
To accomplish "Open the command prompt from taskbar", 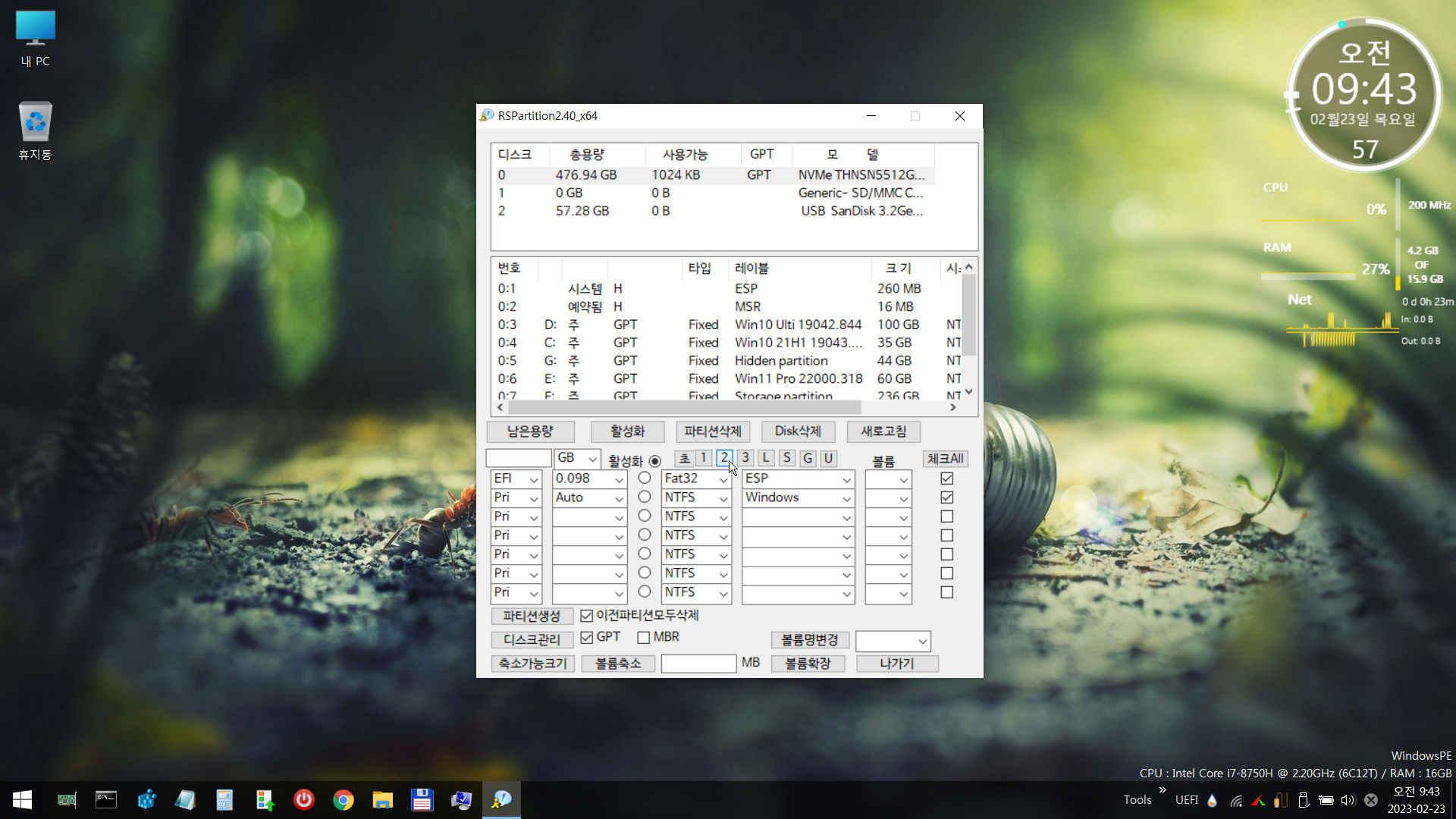I will (106, 800).
